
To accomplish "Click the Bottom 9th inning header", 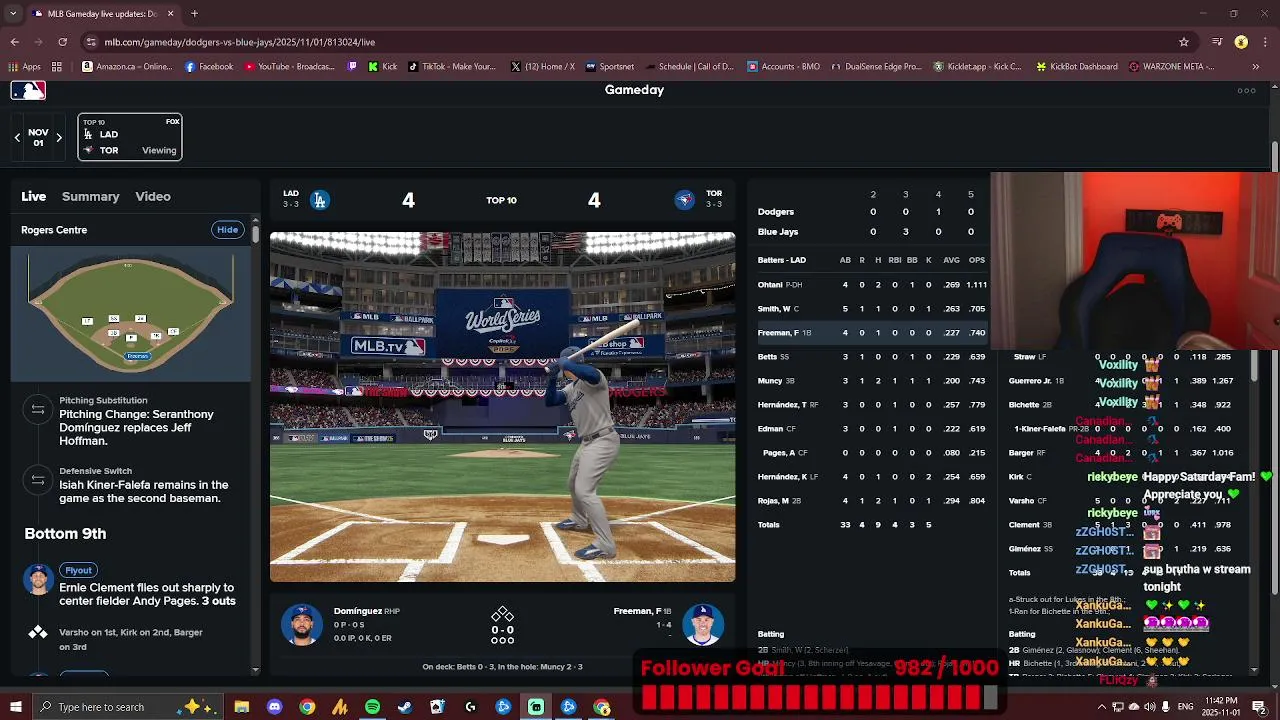I will coord(65,534).
